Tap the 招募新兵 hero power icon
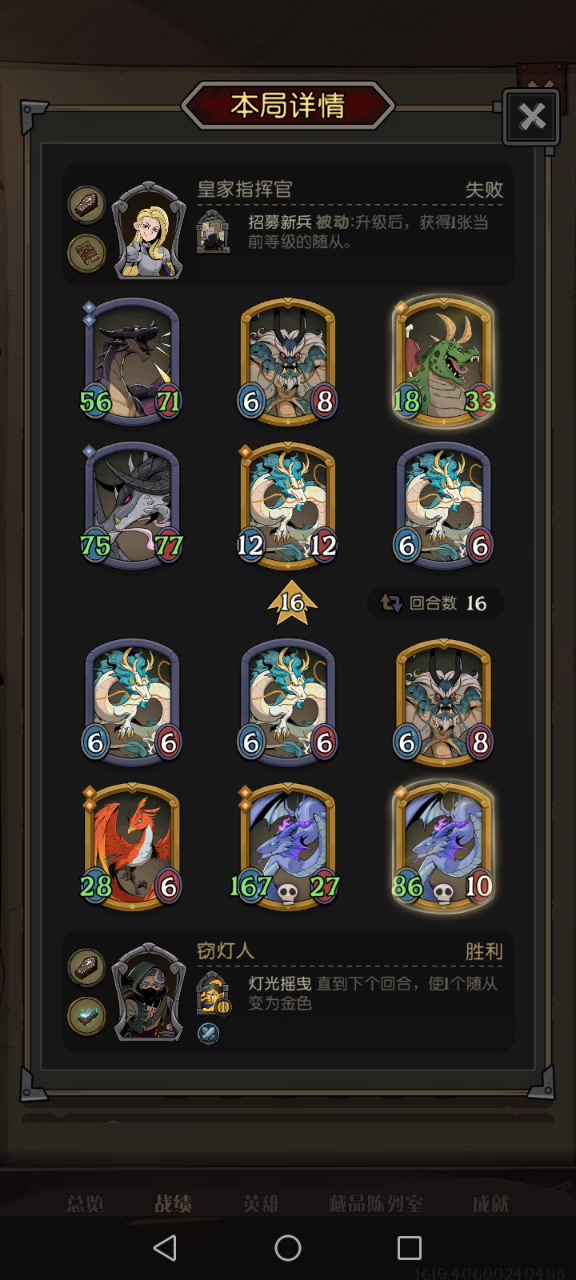Image resolution: width=576 pixels, height=1280 pixels. [x=213, y=231]
